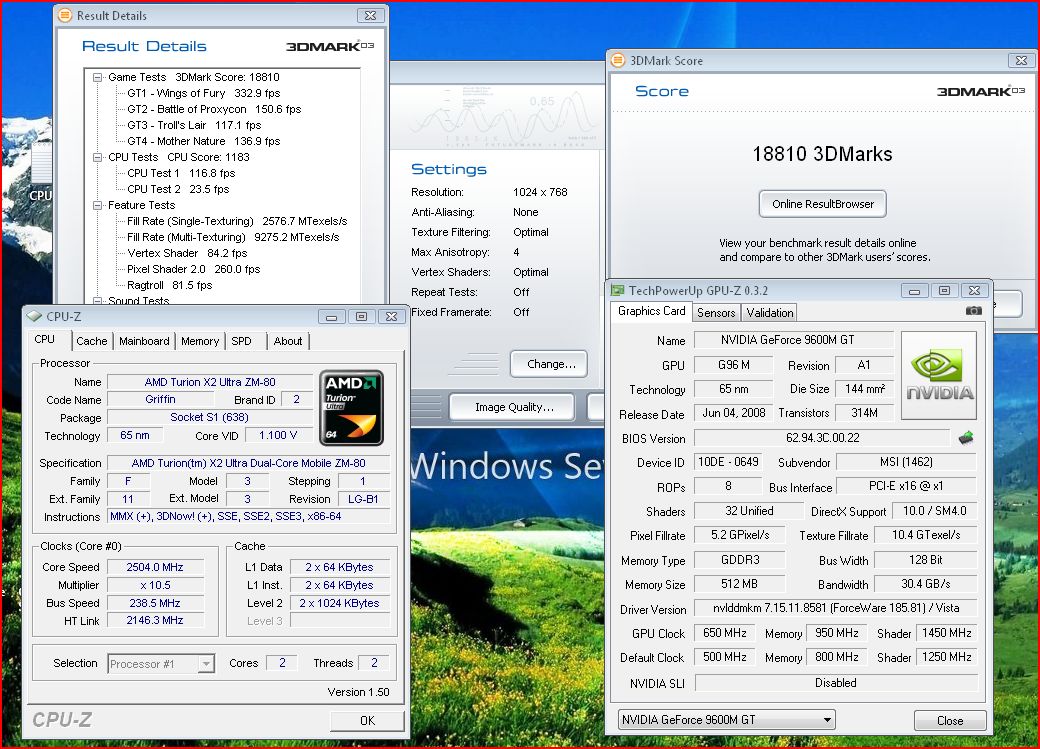Click the AMD Turion Ultra logo in CPU-Z
This screenshot has width=1040, height=749.
pos(352,407)
